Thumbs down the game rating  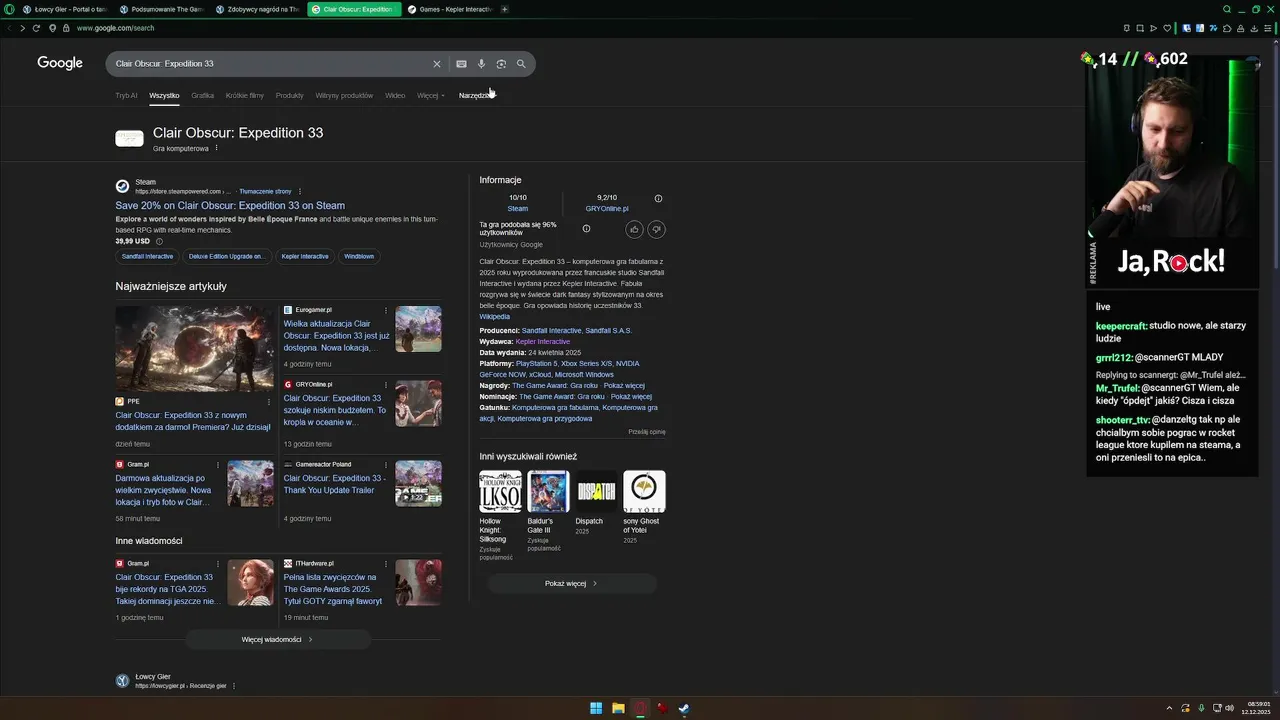[x=656, y=229]
